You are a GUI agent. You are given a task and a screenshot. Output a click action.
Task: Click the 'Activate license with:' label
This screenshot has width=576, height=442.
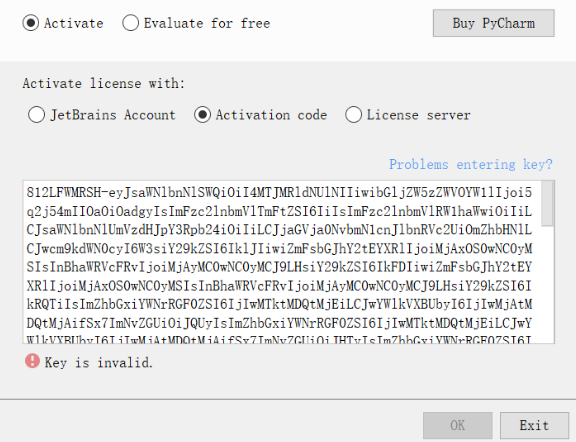click(x=104, y=83)
